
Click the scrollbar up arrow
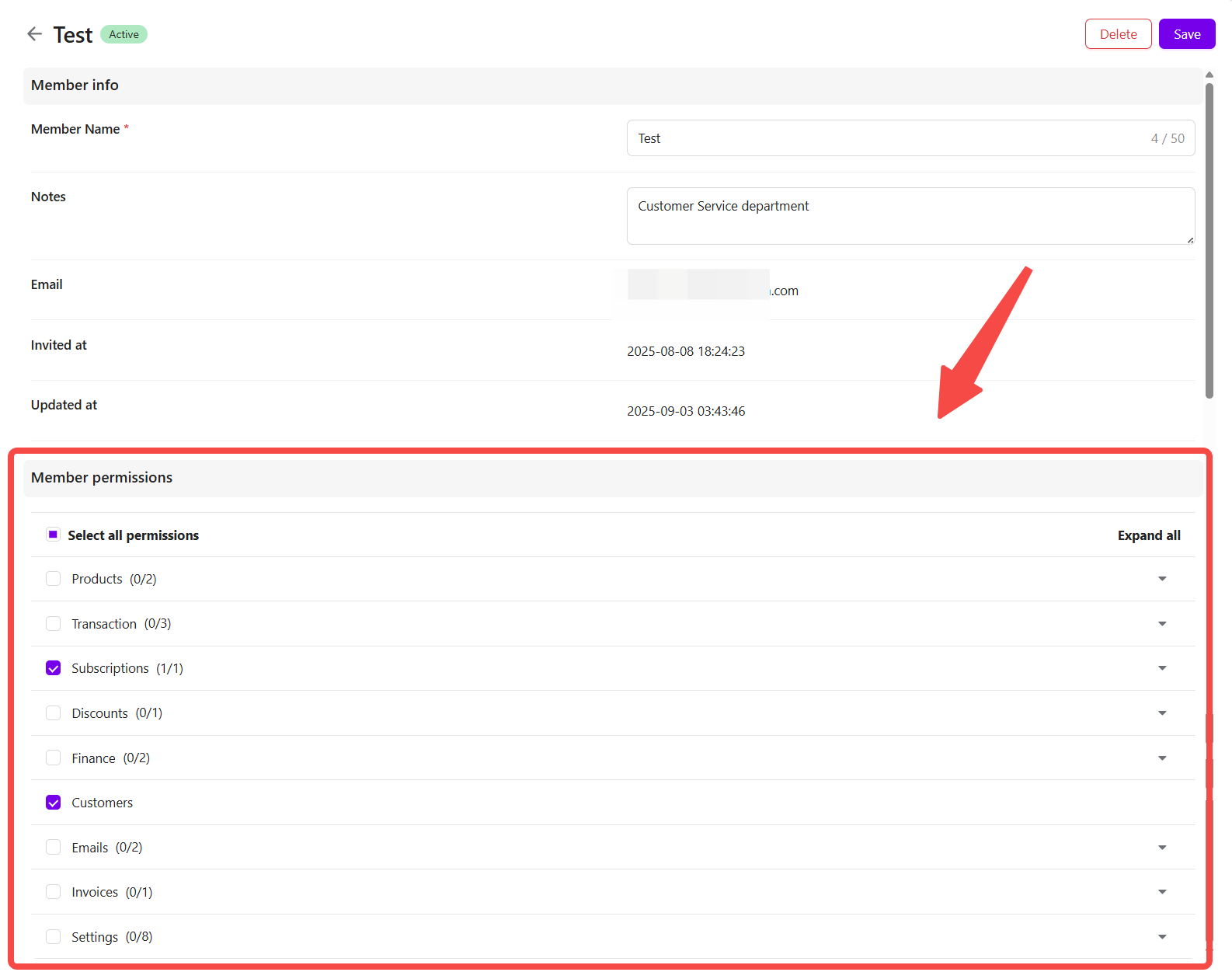(1209, 75)
